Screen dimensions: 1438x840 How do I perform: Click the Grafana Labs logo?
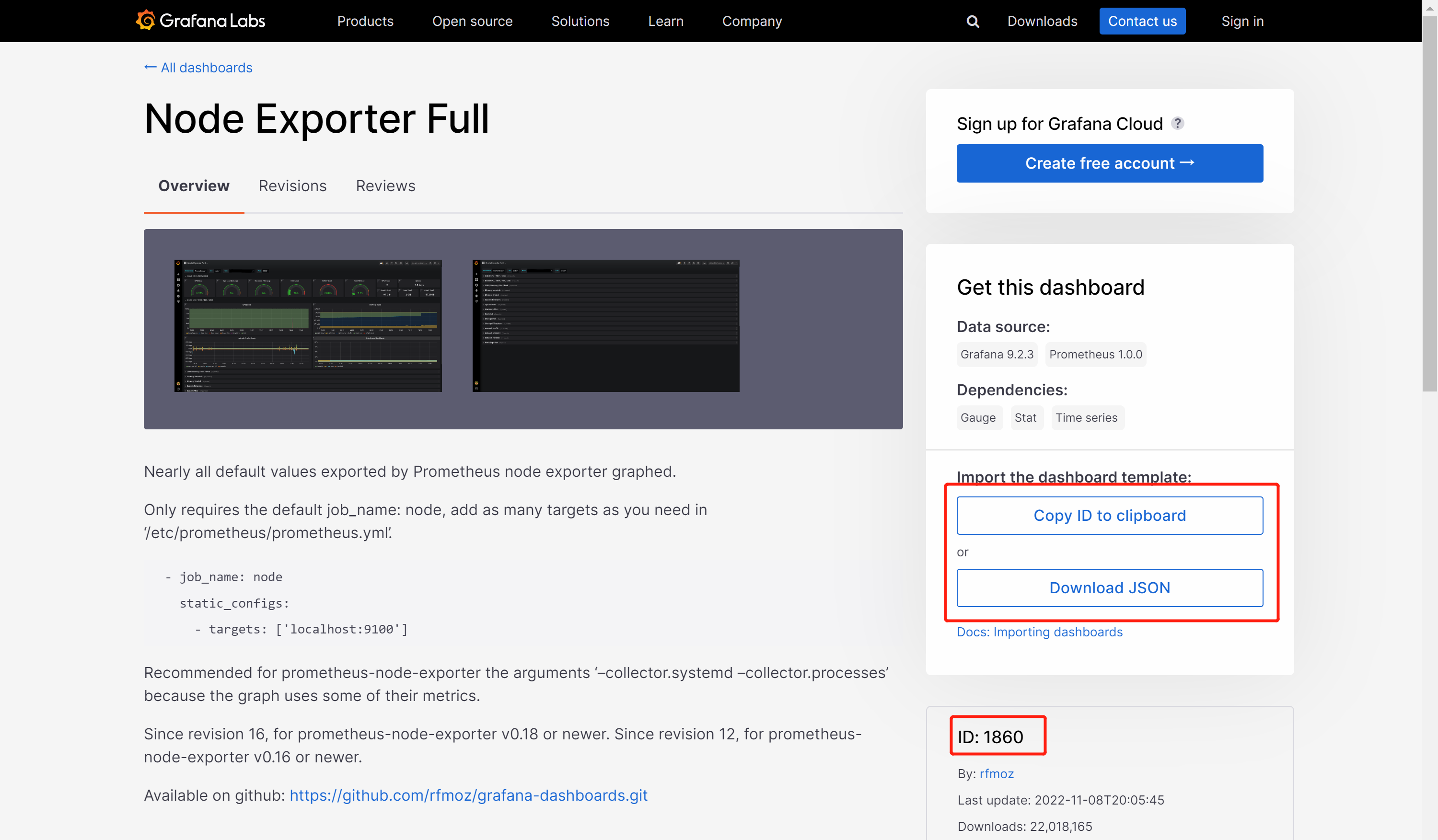coord(200,21)
